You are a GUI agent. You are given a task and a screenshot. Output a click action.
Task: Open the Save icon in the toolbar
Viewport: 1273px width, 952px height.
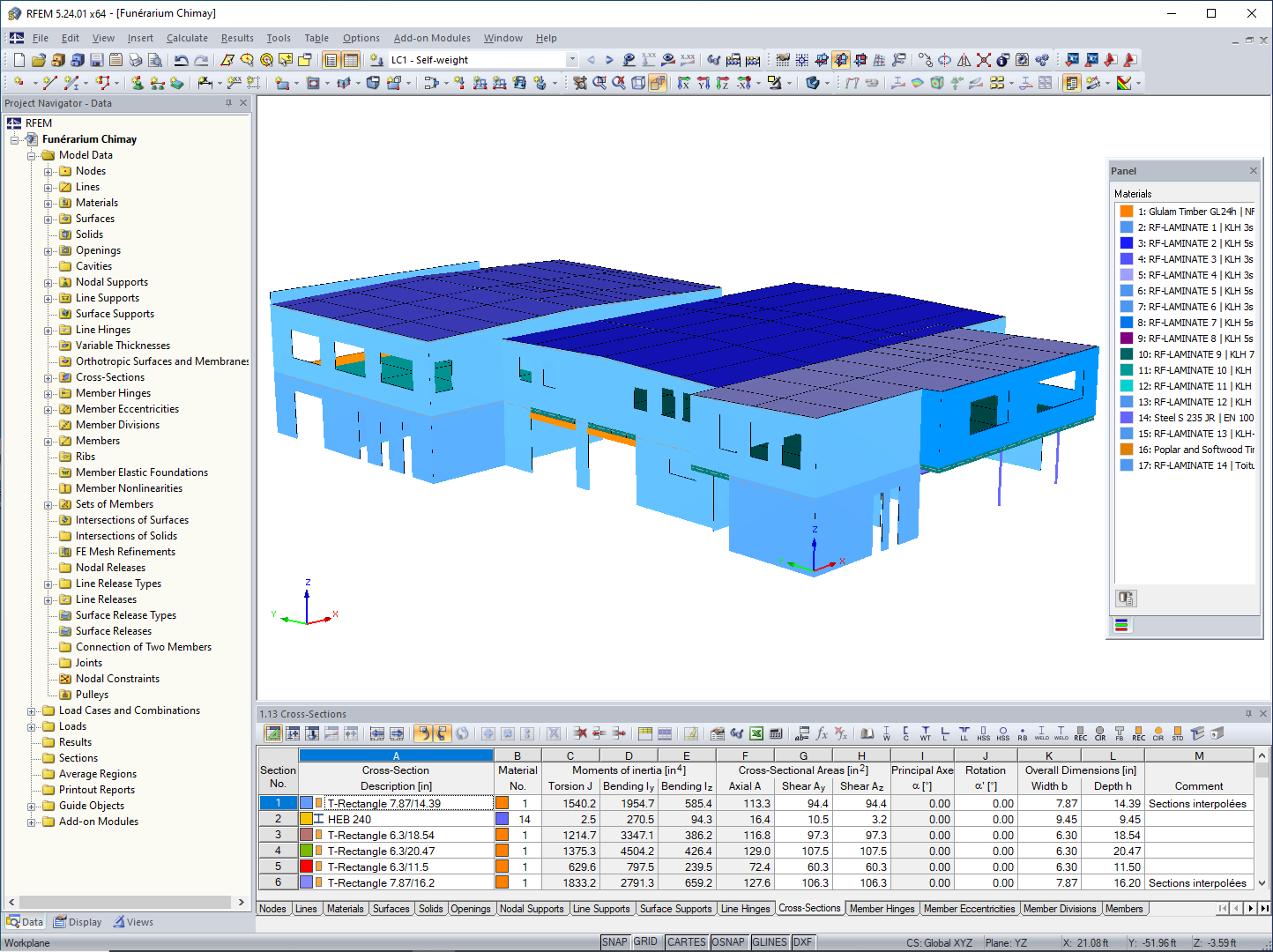point(95,60)
